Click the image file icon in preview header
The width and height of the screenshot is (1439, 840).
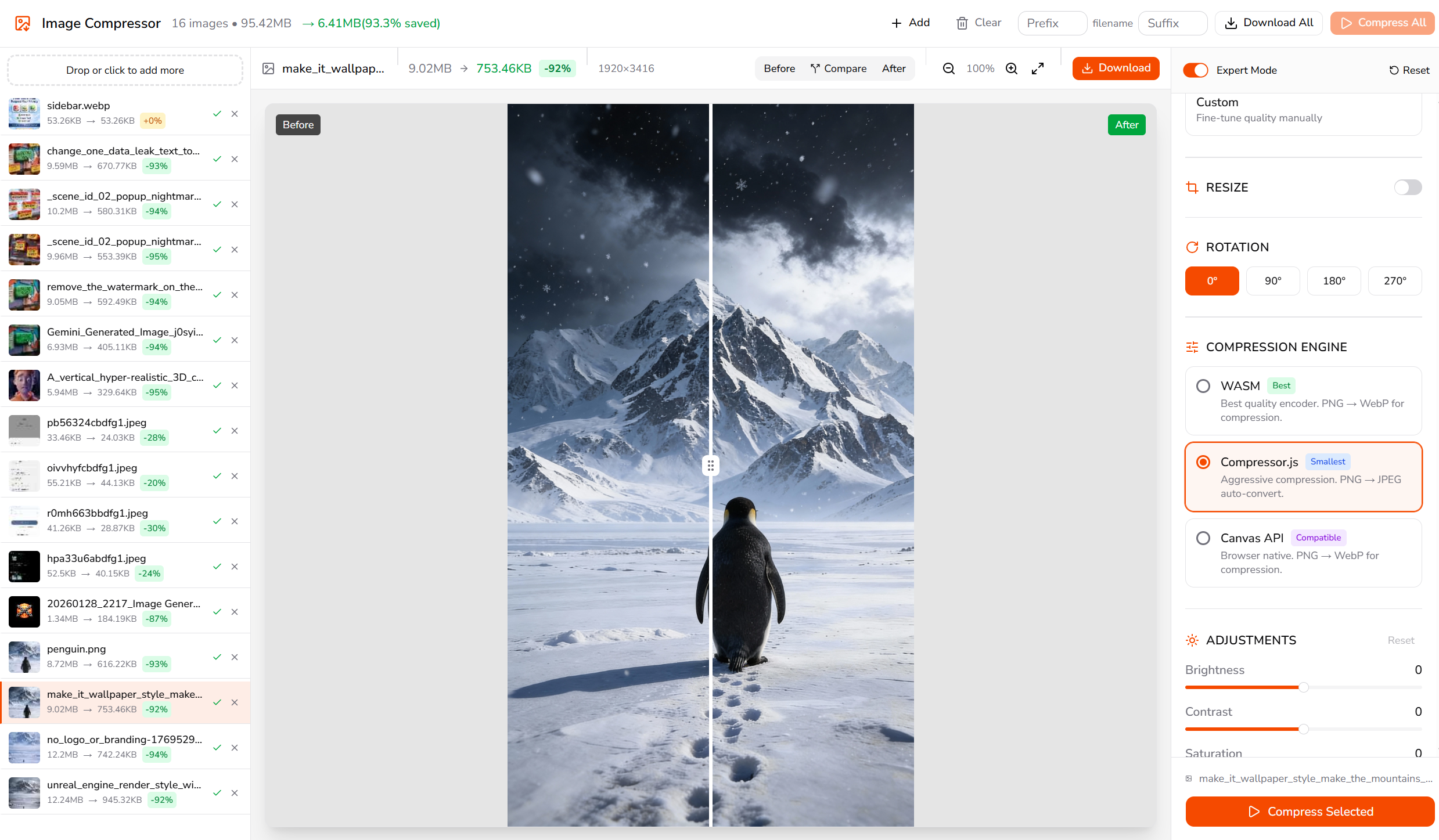click(x=268, y=69)
